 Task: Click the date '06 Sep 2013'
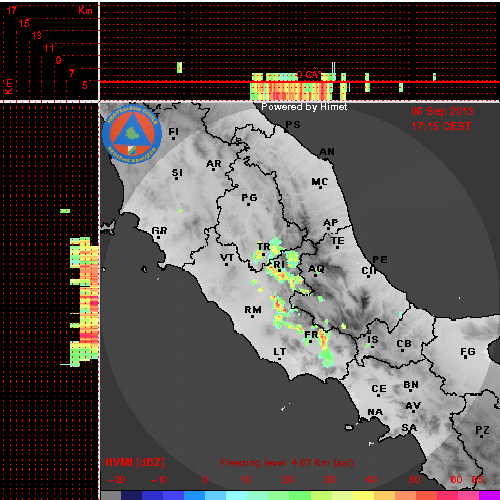(442, 111)
